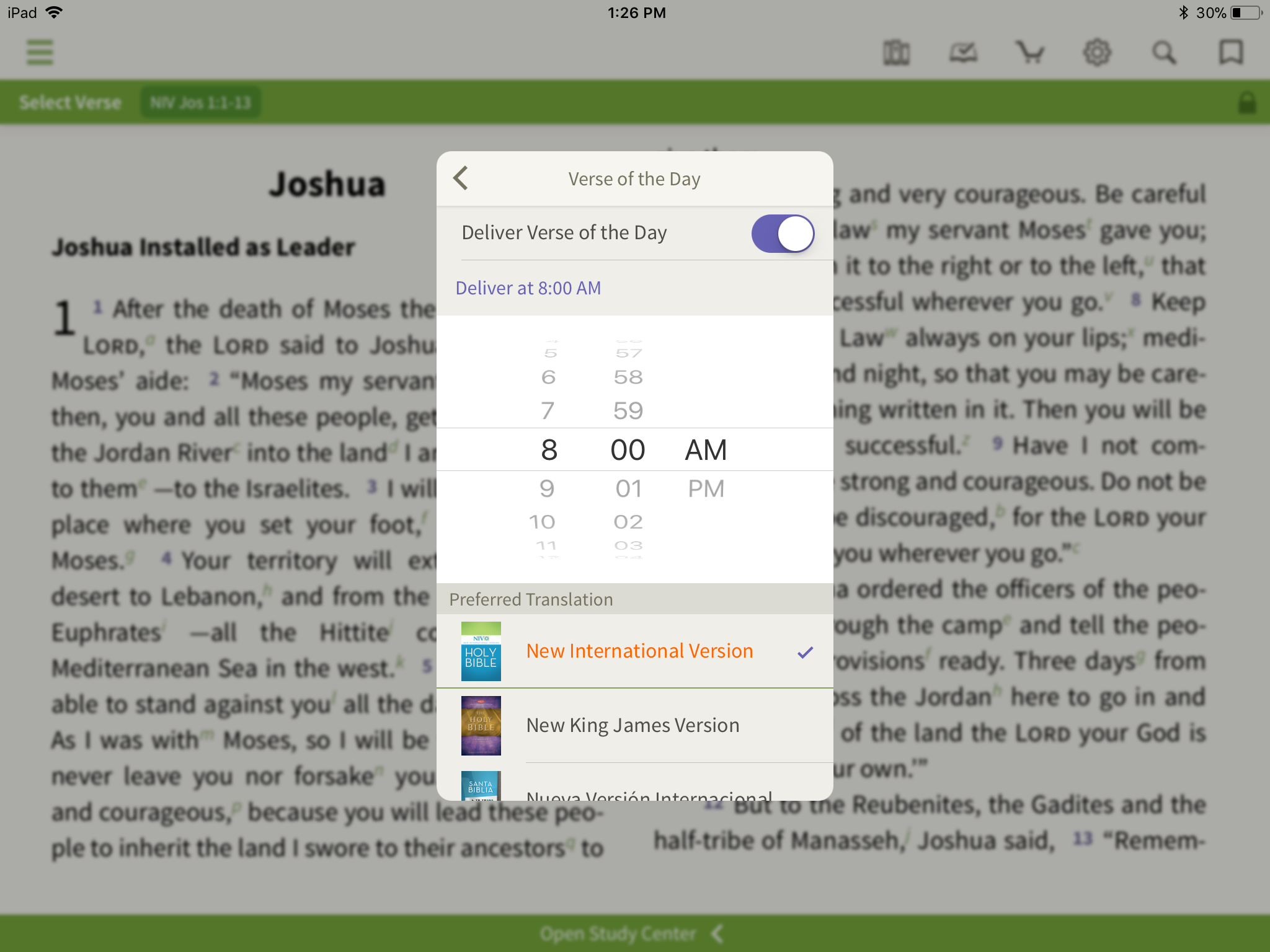Tap the search magnifier icon
The width and height of the screenshot is (1270, 952).
(x=1164, y=53)
